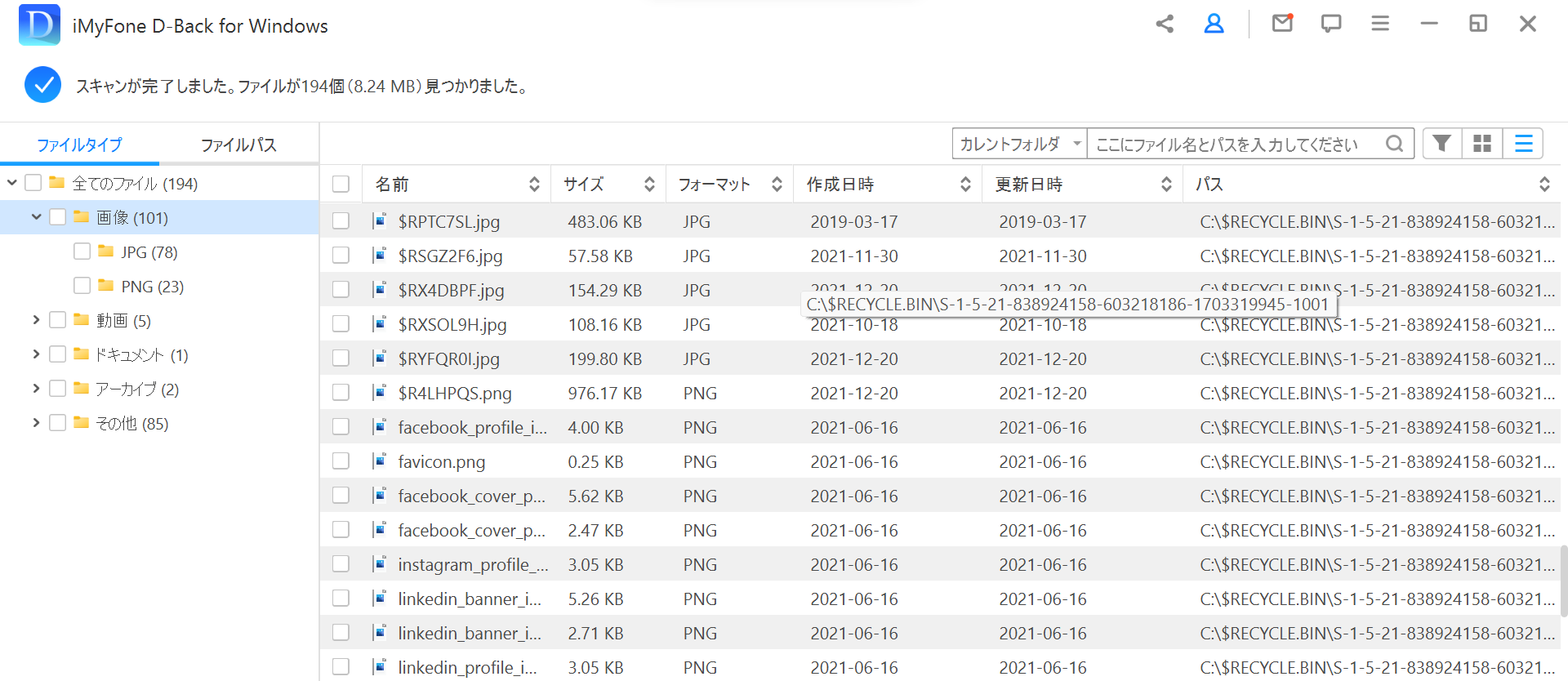Select the ファイルタイプ tab
The image size is (1568, 681).
point(79,145)
